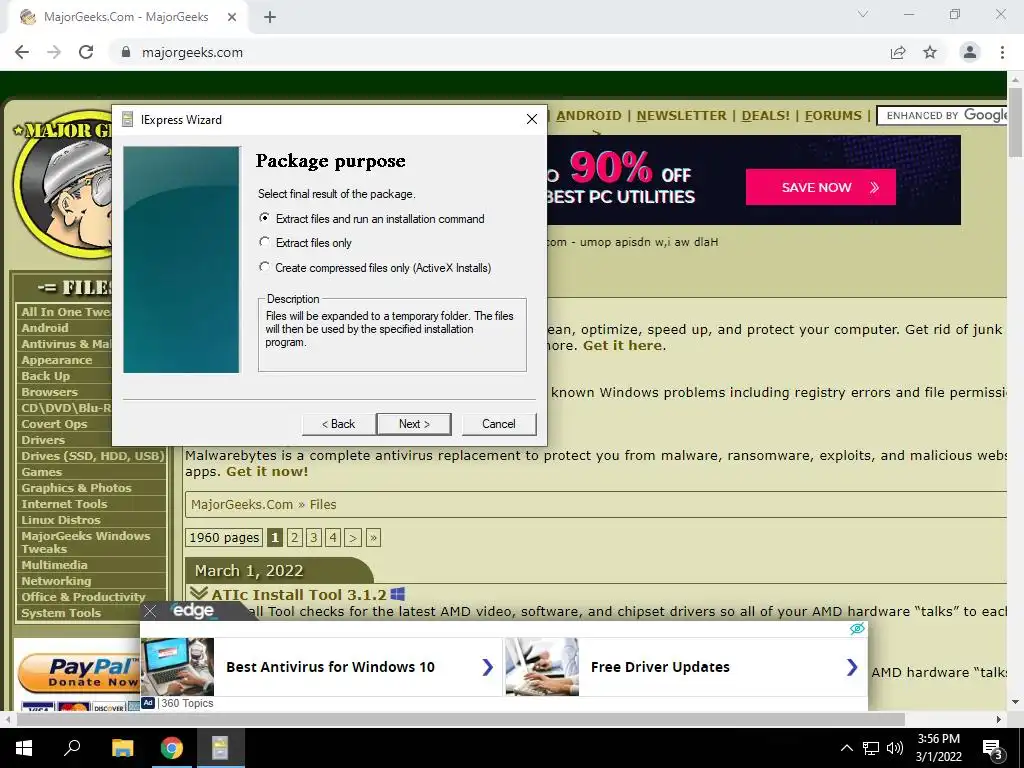Click Chrome forward navigation arrow
Image resolution: width=1024 pixels, height=768 pixels.
(x=54, y=52)
